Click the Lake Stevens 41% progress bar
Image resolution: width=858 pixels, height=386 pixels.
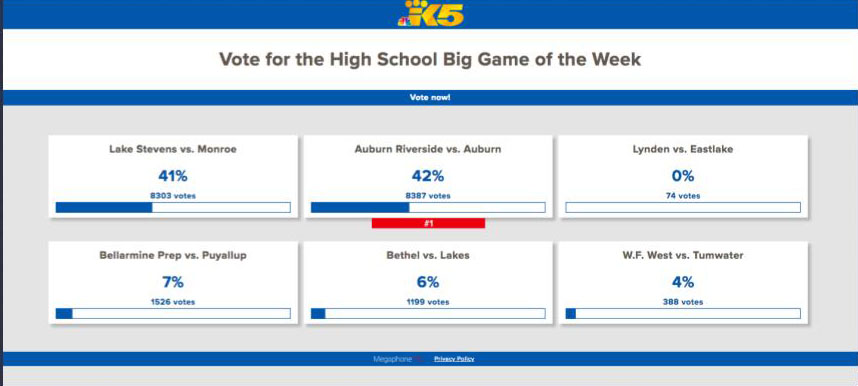pos(173,208)
